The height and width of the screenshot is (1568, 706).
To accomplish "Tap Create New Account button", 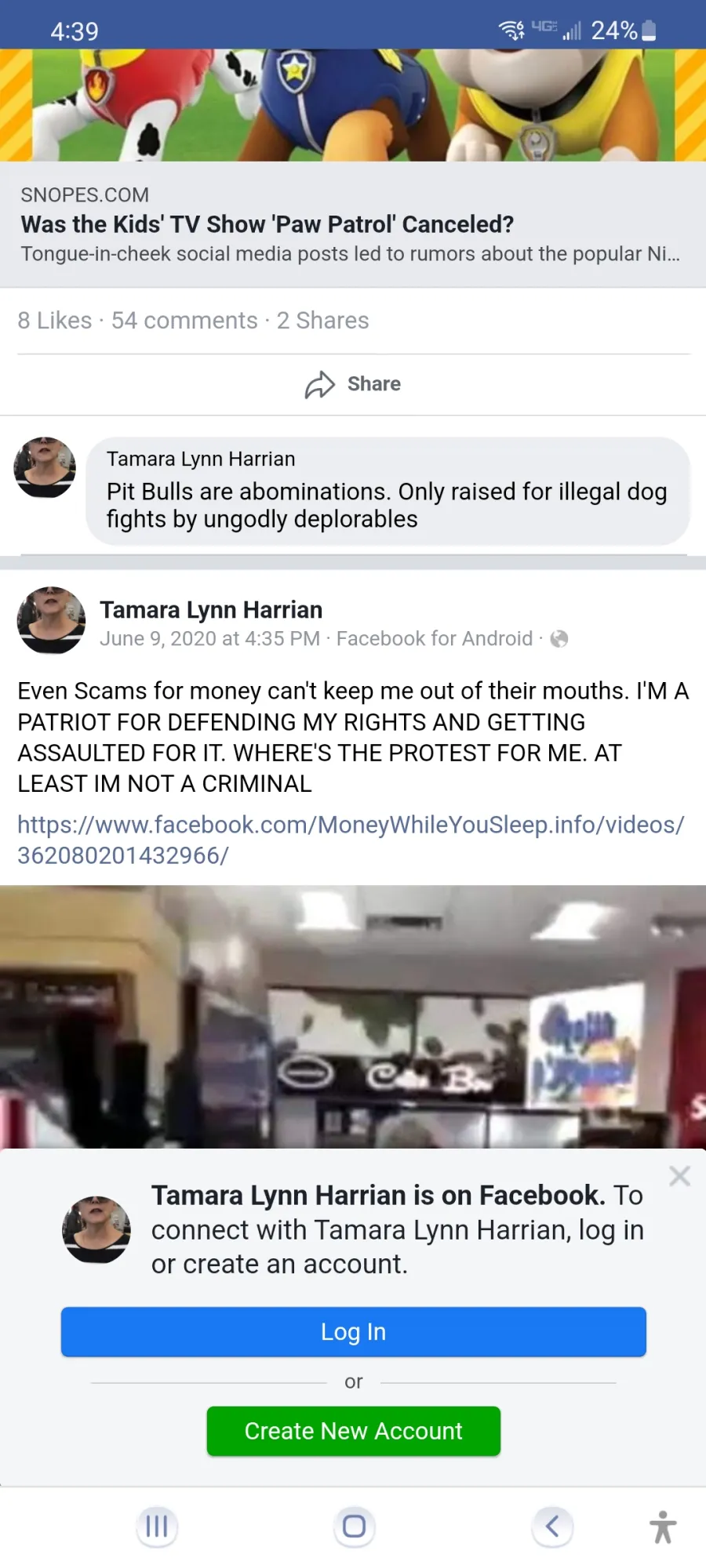I will click(x=354, y=1431).
